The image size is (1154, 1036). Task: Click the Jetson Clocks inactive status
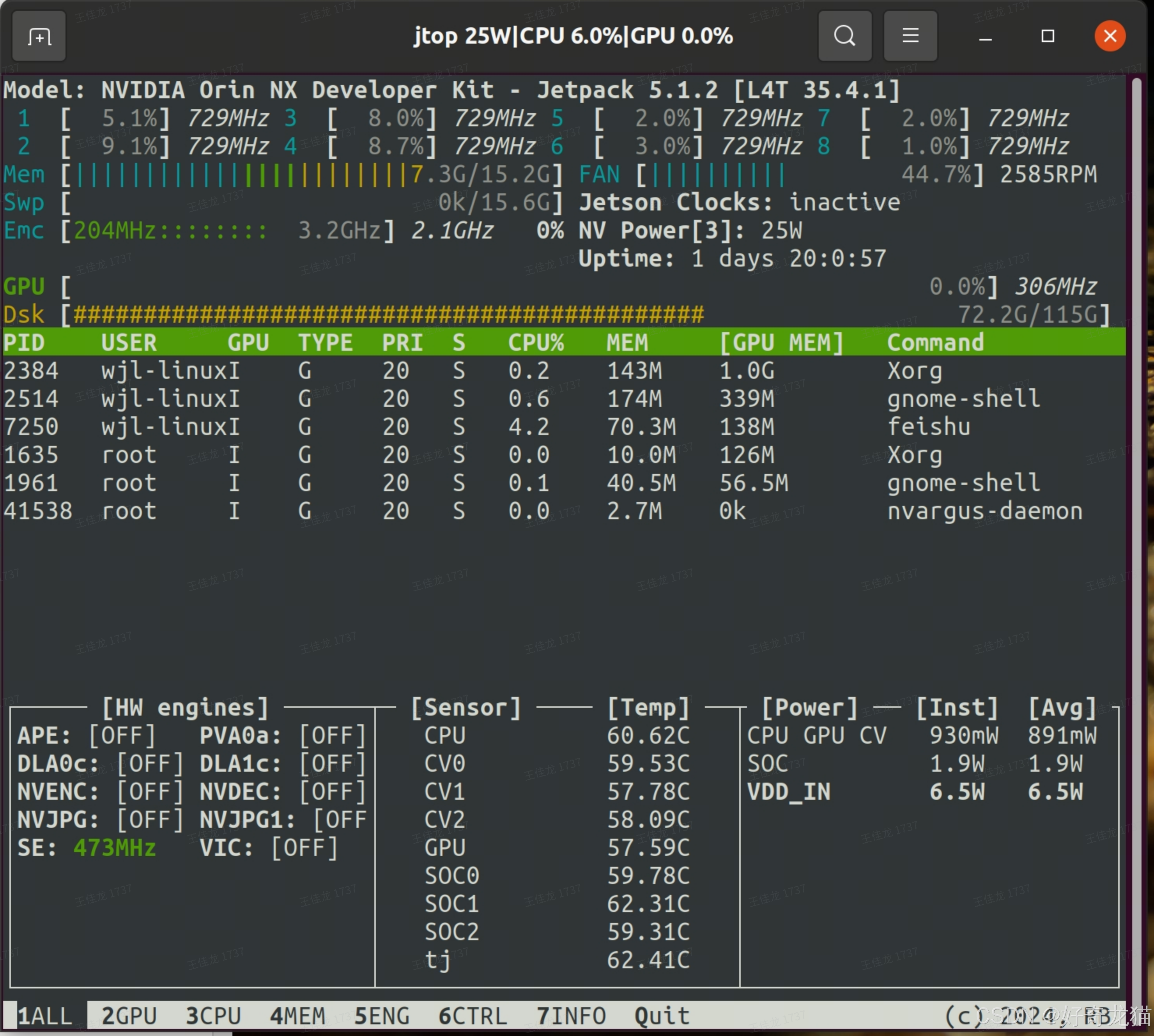coord(740,202)
